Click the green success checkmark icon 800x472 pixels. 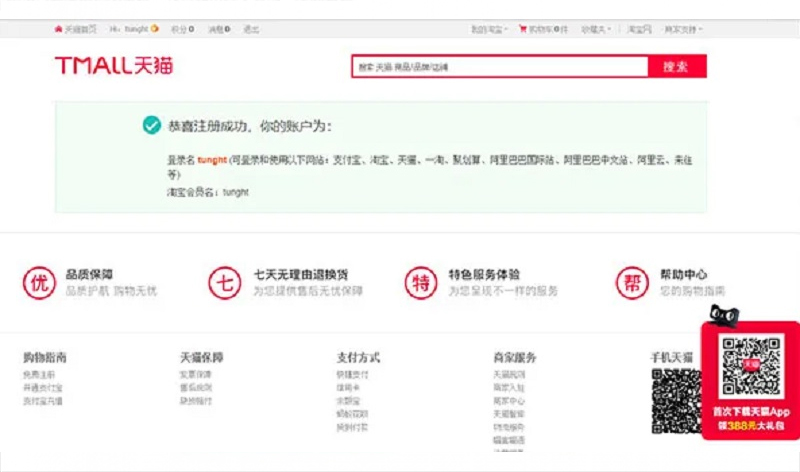(x=152, y=125)
